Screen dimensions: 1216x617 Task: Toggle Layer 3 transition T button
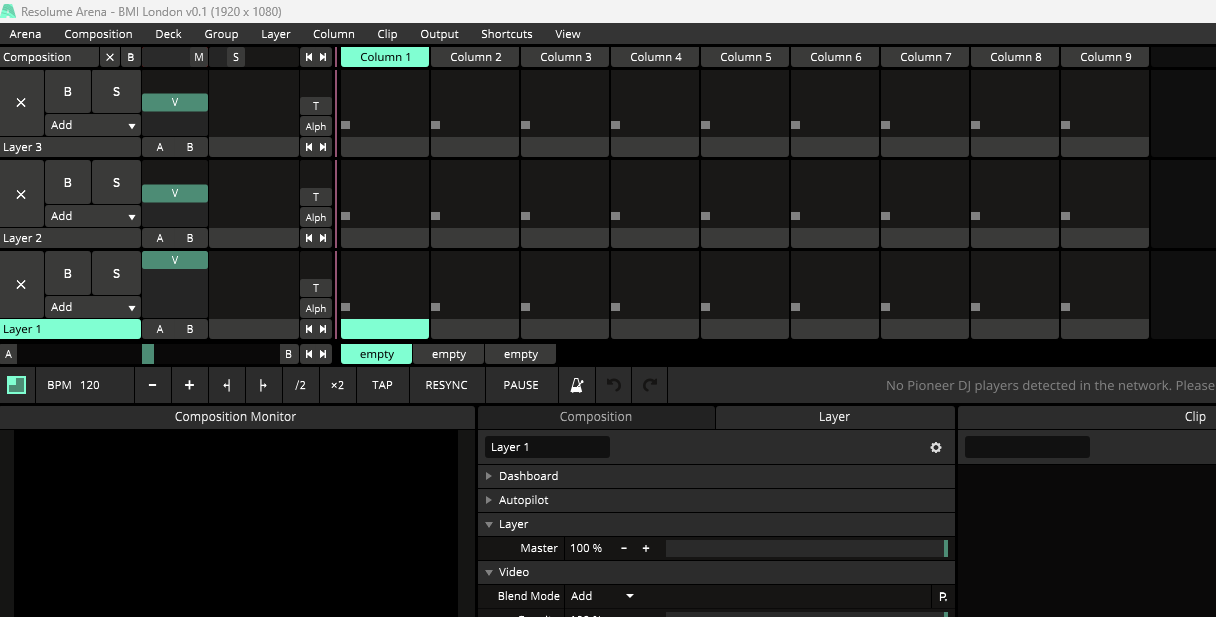pyautogui.click(x=316, y=106)
